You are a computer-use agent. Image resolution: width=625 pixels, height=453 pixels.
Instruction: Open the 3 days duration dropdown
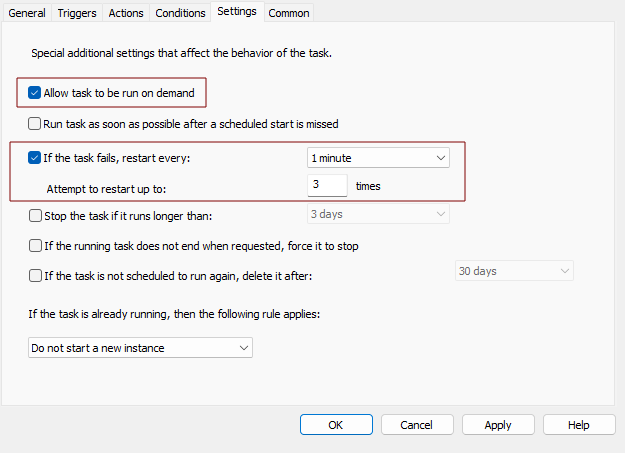(378, 214)
